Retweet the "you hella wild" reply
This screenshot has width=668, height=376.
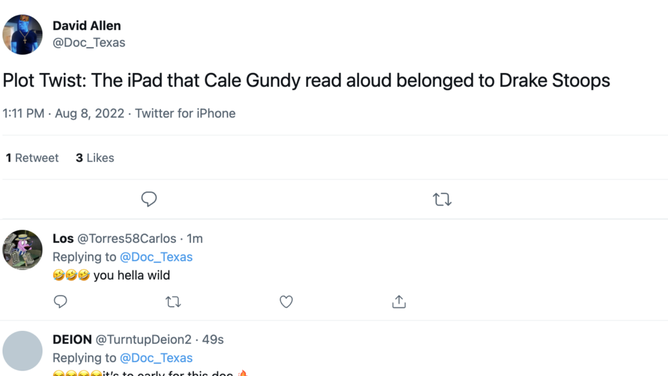(173, 302)
